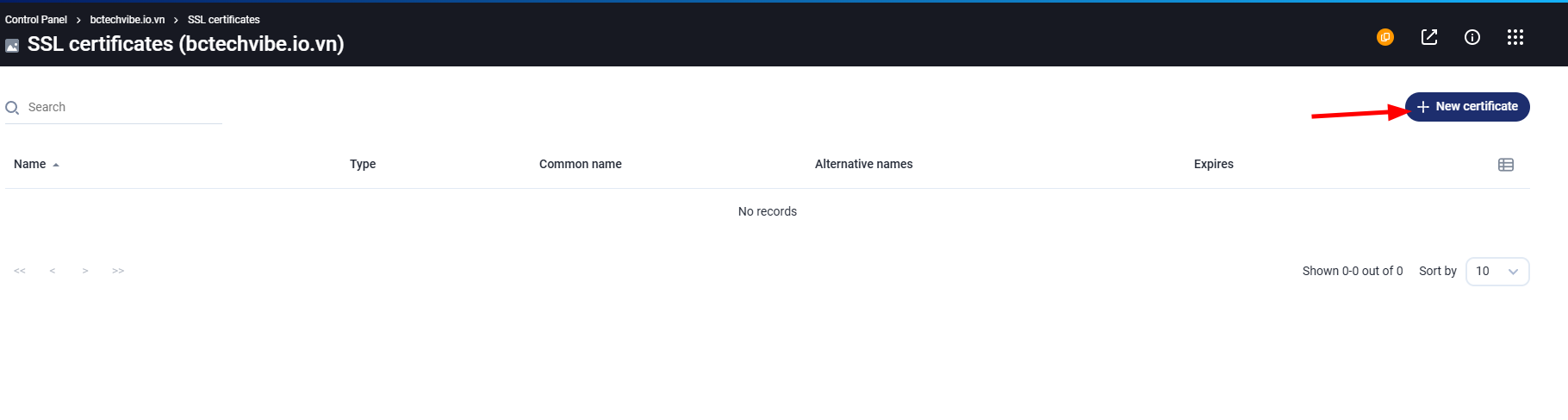
Task: Click the SSL certificates (bctechvibe.io.vn) page title
Action: coord(186,44)
